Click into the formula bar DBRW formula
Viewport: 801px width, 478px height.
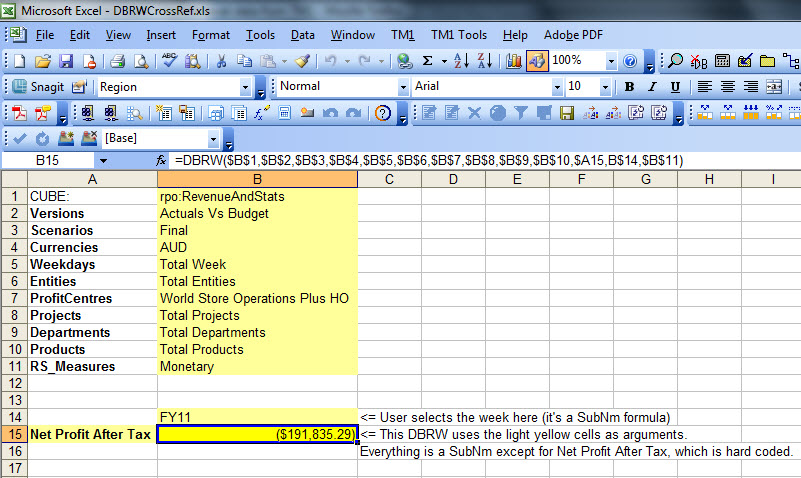[429, 161]
